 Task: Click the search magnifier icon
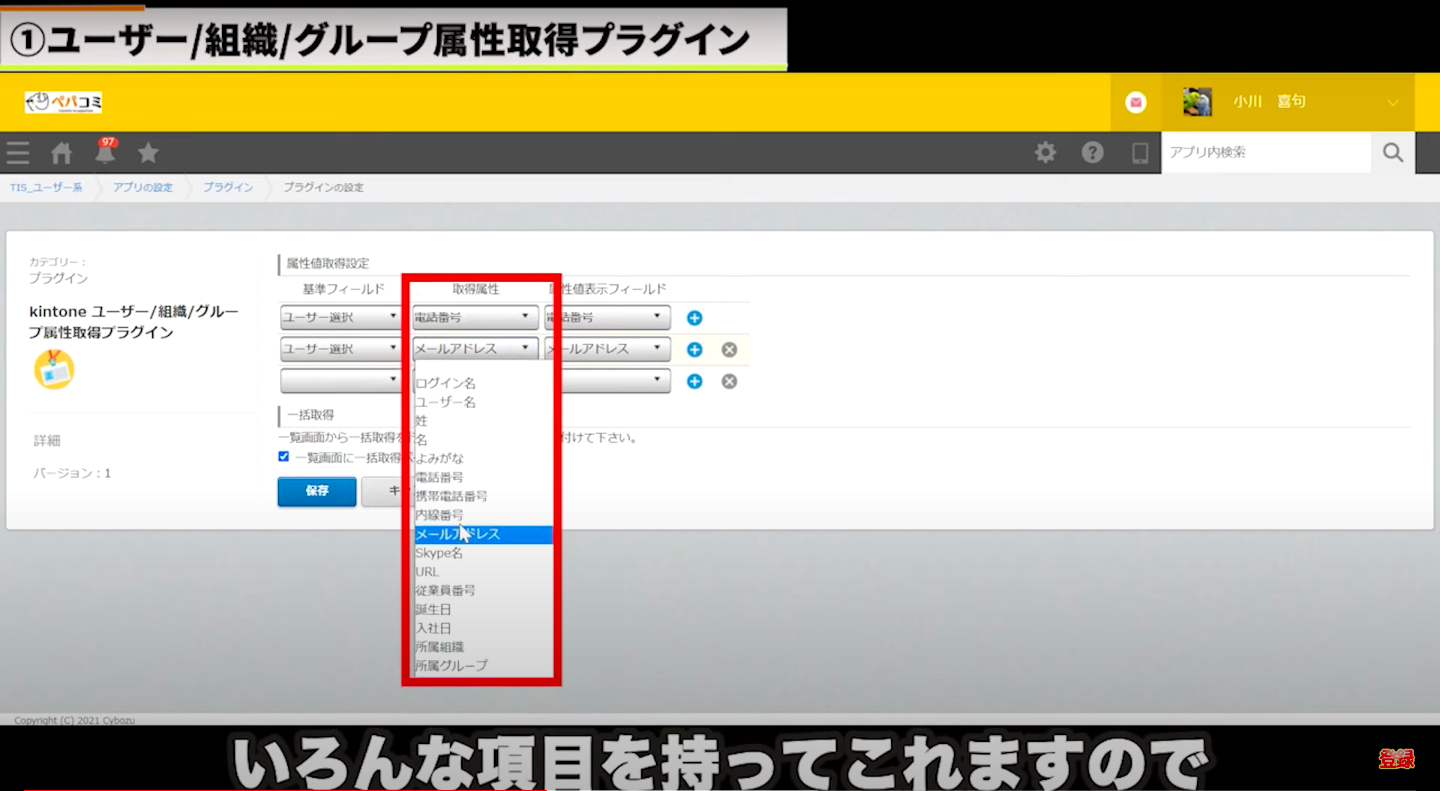(x=1393, y=153)
